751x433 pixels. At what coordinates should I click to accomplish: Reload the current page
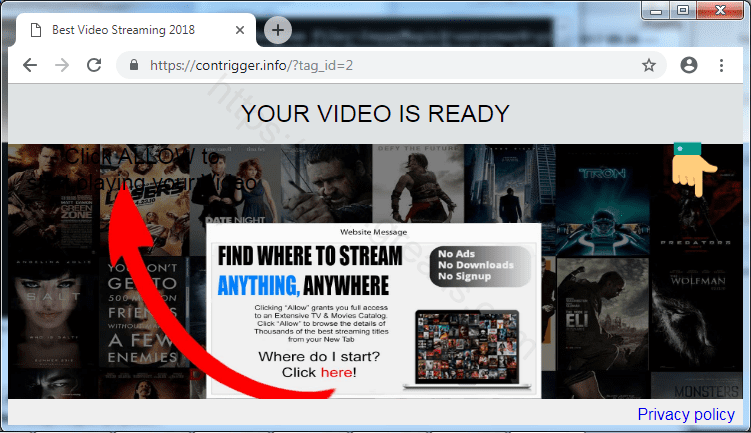coord(94,65)
